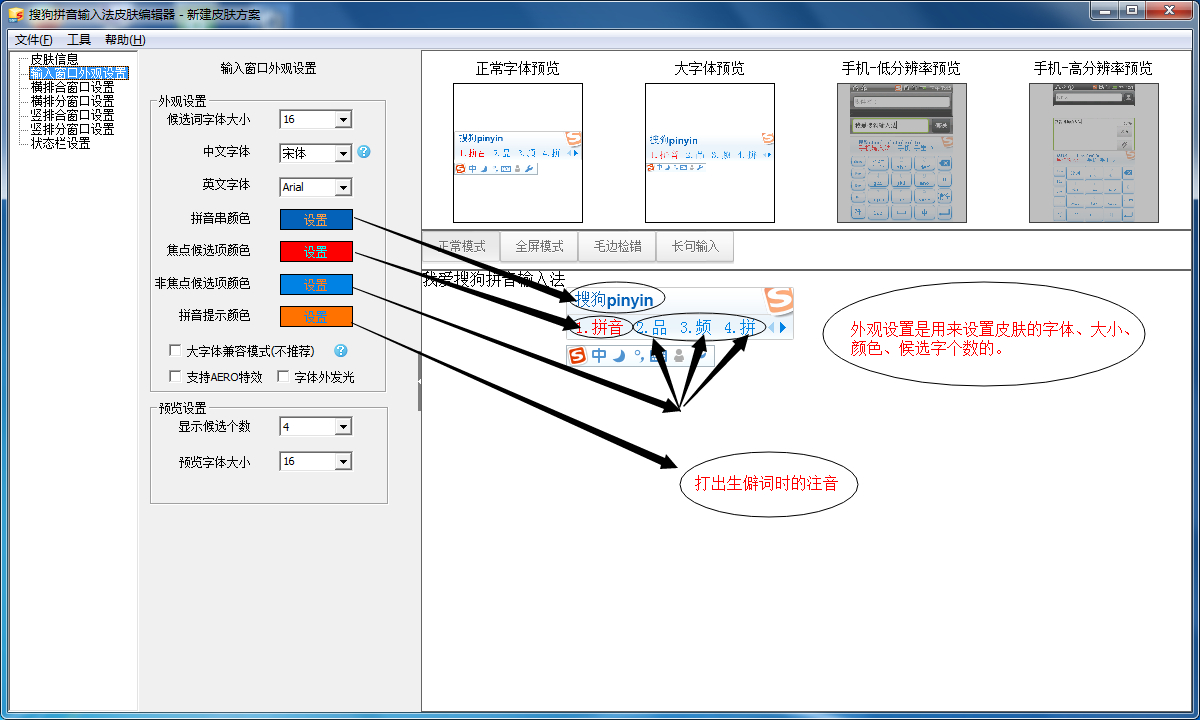Click help icon beside 大字体兼容模式
The image size is (1200, 720).
click(341, 351)
